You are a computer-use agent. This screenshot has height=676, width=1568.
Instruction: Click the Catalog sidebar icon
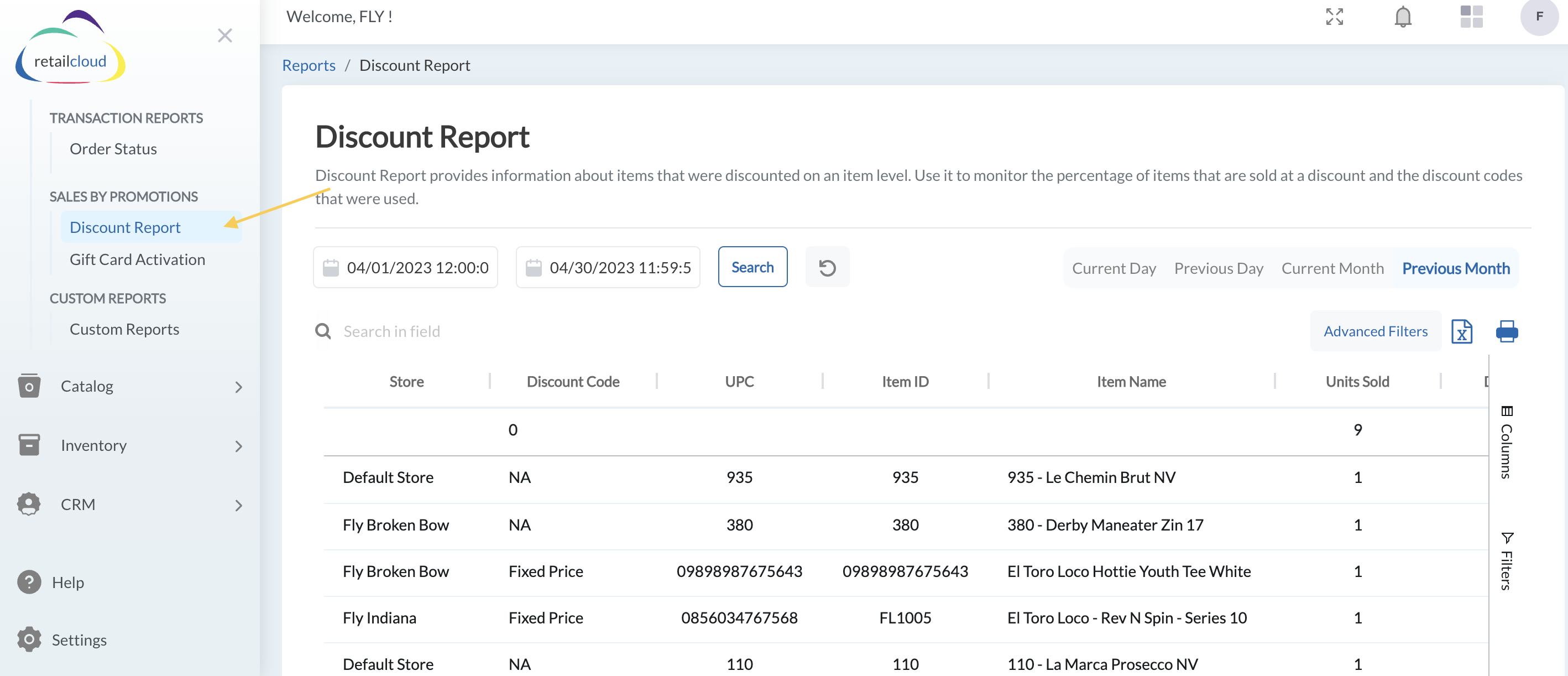(x=29, y=386)
